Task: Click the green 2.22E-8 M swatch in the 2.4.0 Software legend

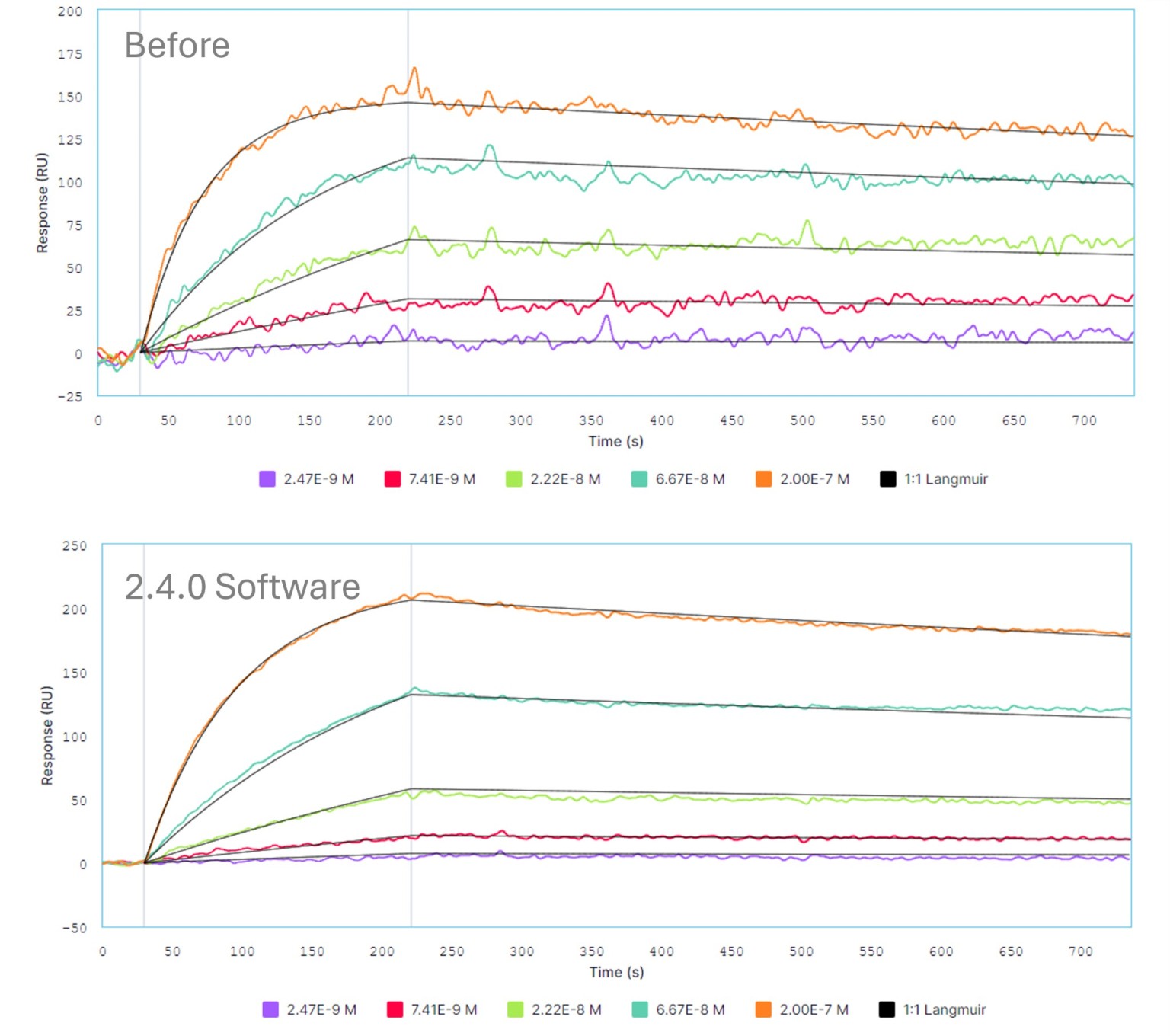Action: click(516, 1010)
